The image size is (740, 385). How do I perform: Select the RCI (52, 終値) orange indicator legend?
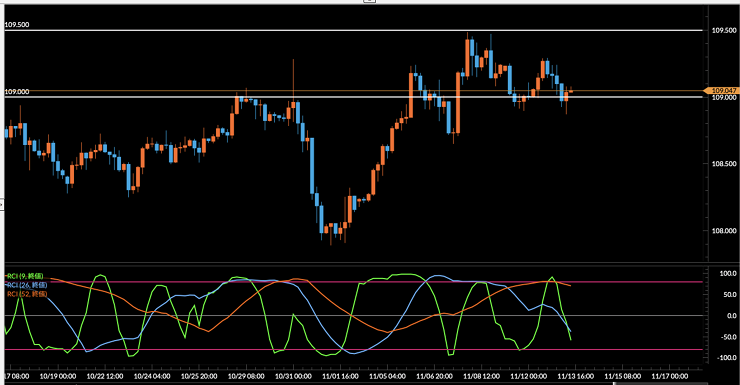[26, 293]
